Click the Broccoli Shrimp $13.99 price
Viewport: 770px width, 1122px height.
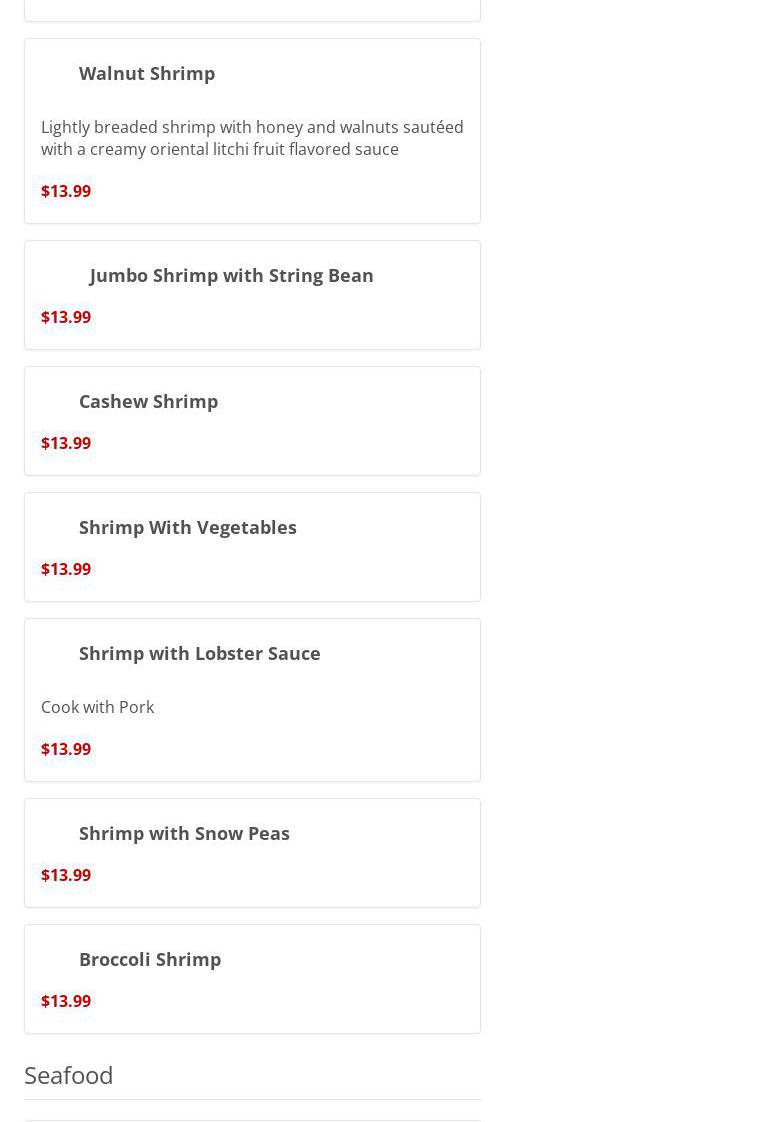(x=66, y=1001)
